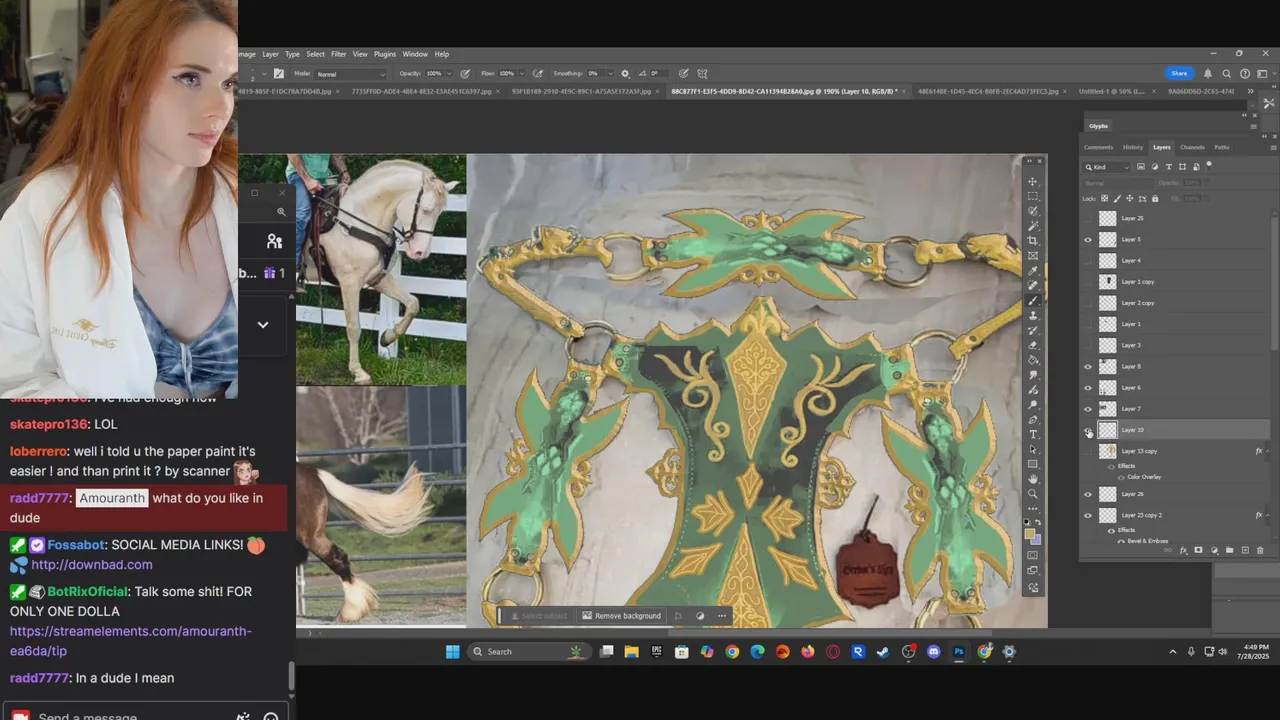Select the Eraser tool
The height and width of the screenshot is (720, 1280).
pyautogui.click(x=1033, y=345)
